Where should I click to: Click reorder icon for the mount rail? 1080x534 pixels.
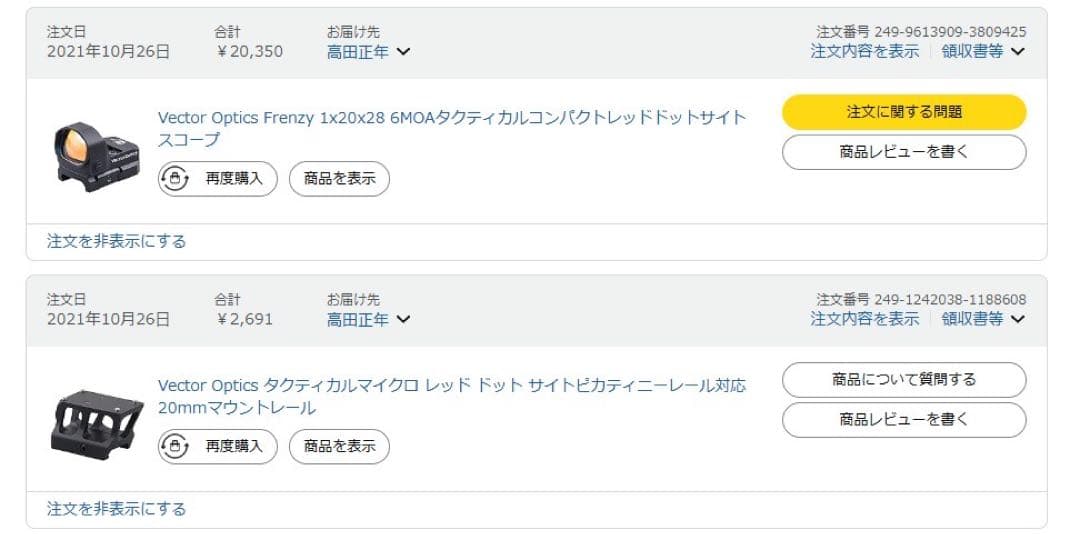[x=176, y=446]
